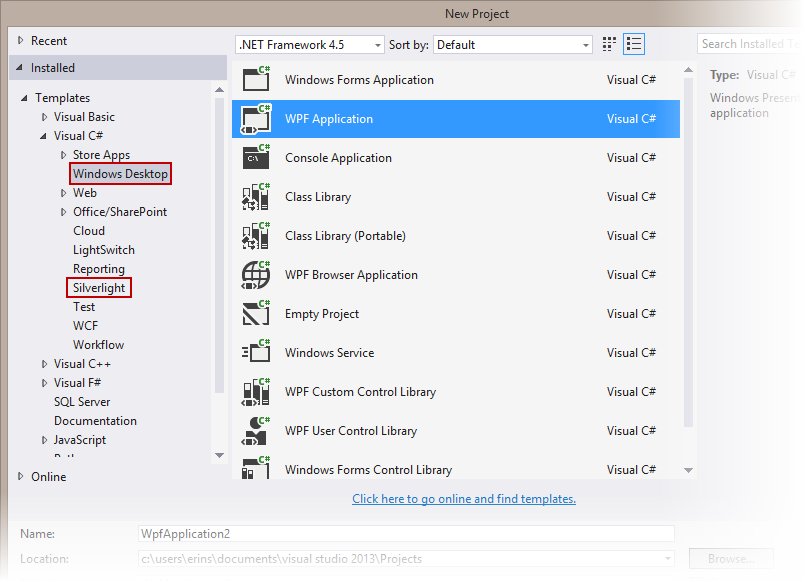805x582 pixels.
Task: Click the Search Installed Templates box
Action: pyautogui.click(x=748, y=44)
